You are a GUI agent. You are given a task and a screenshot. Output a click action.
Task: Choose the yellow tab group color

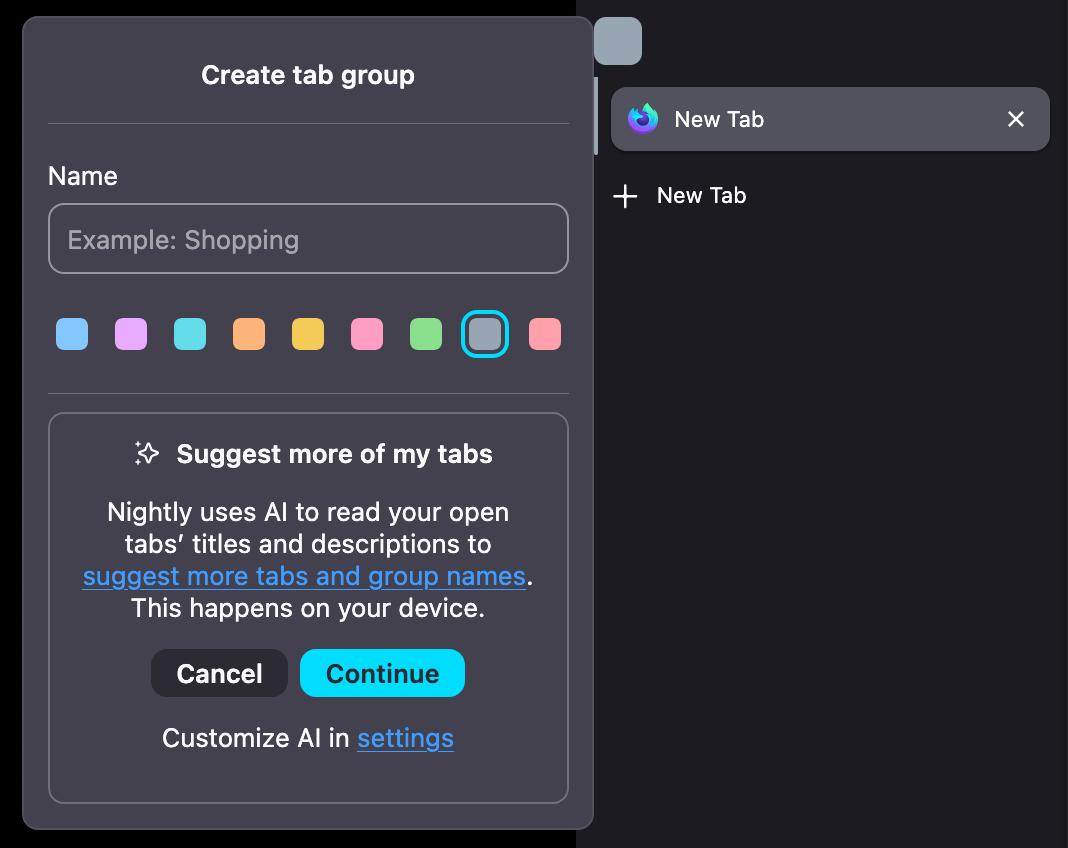pyautogui.click(x=308, y=334)
